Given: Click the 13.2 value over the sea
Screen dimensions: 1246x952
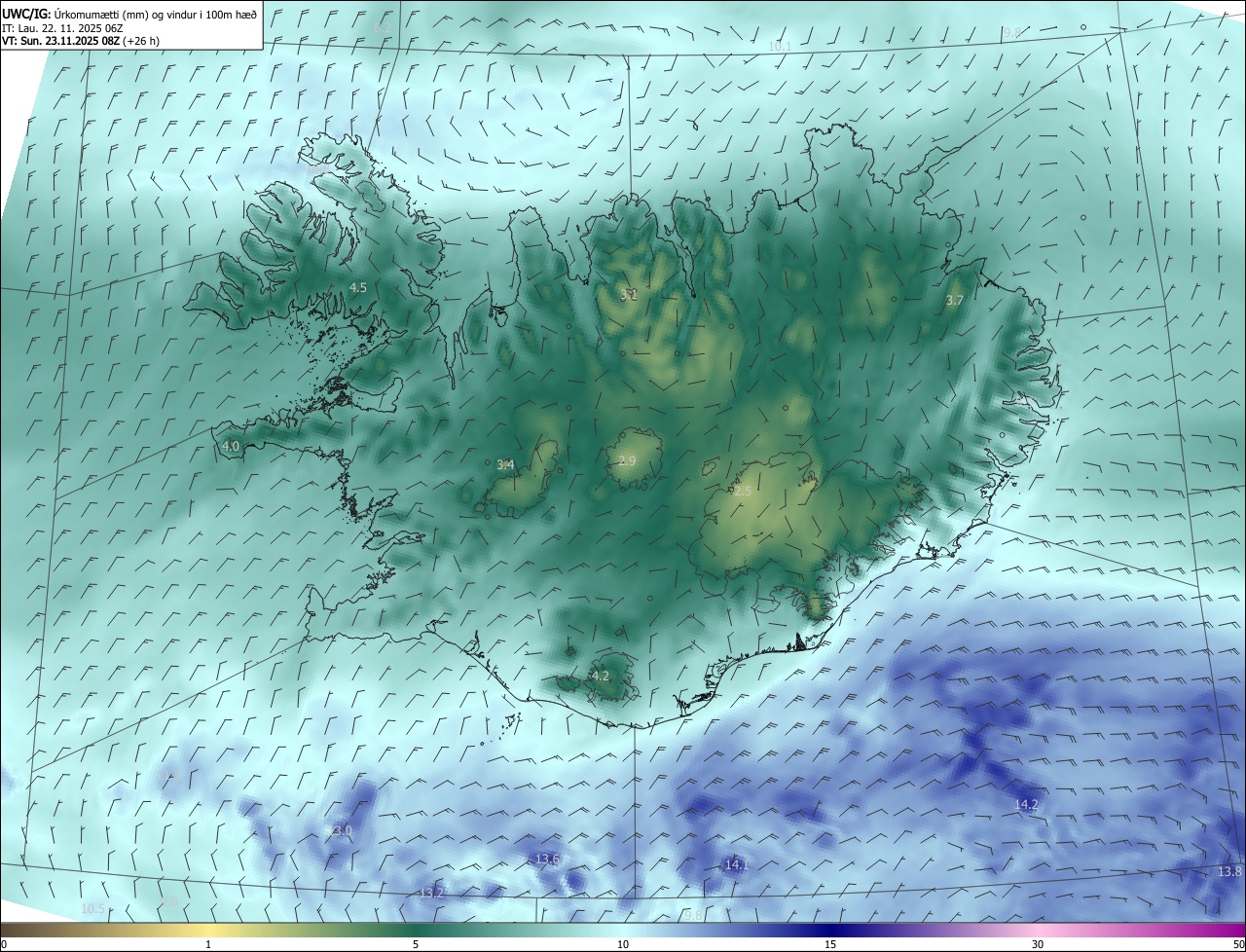Looking at the screenshot, I should (x=431, y=893).
